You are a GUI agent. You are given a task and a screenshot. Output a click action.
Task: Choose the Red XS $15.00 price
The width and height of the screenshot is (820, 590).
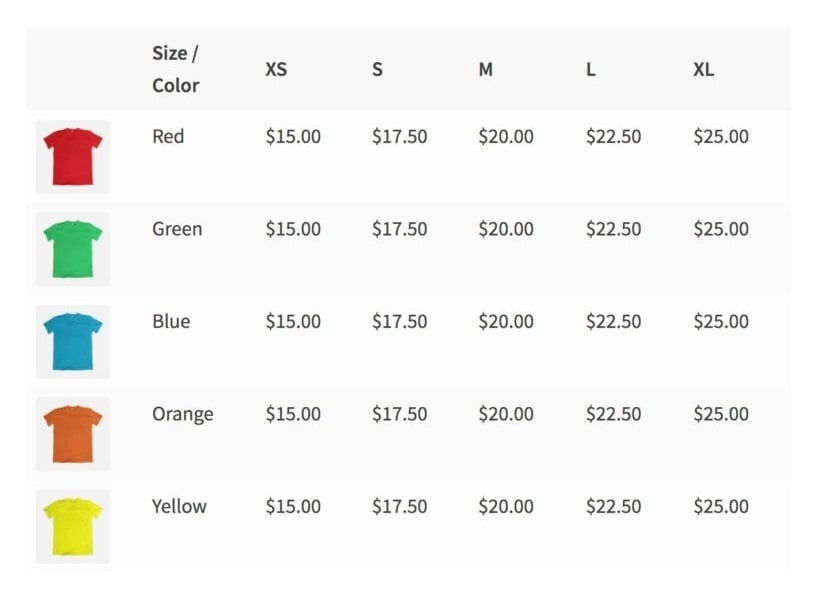293,137
